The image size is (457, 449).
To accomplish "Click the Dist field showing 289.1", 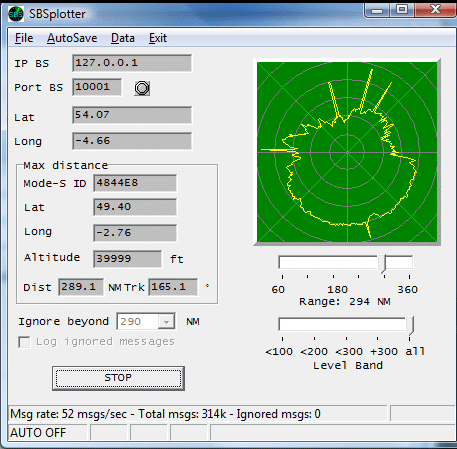I will (x=81, y=287).
